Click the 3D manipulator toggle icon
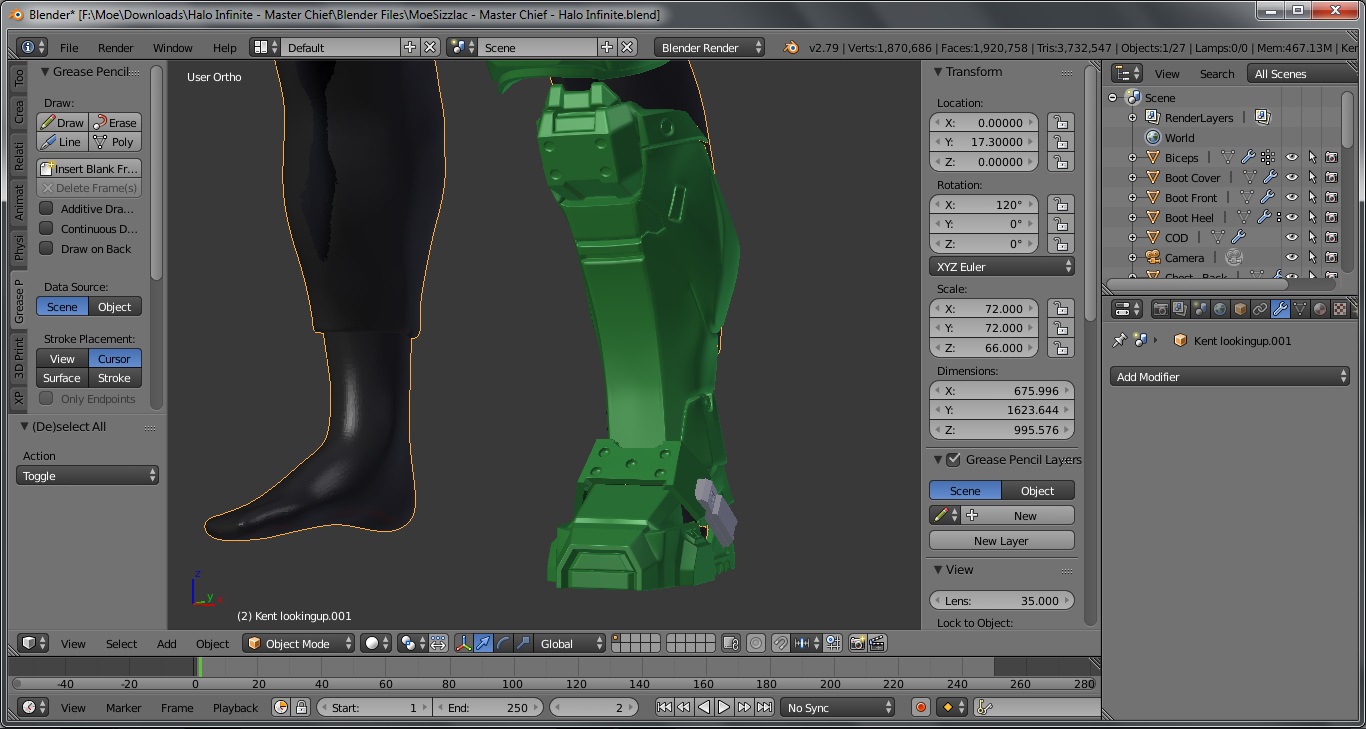1366x729 pixels. point(464,643)
